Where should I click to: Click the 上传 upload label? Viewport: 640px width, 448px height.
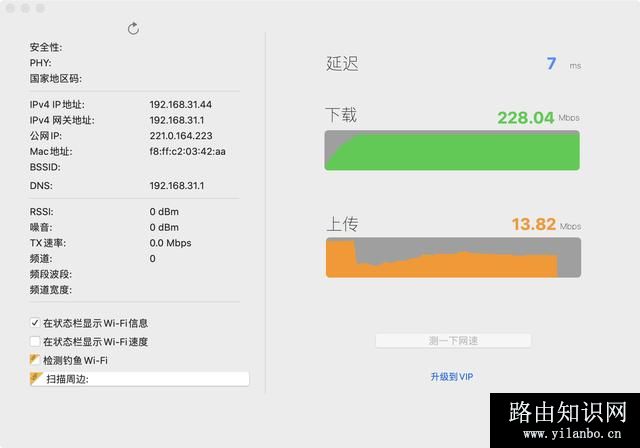tap(342, 224)
